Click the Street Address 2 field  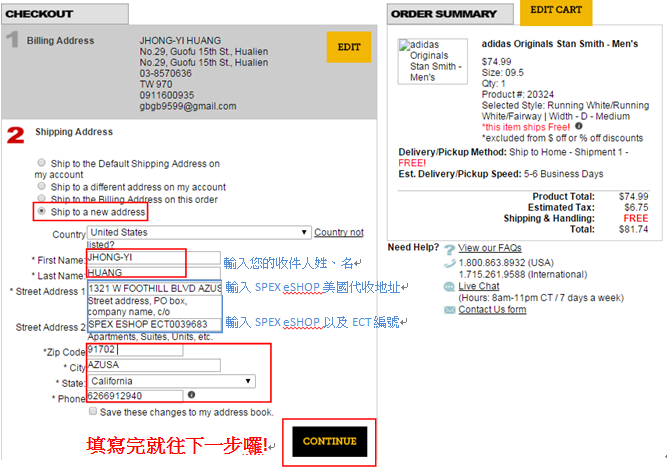tap(154, 324)
